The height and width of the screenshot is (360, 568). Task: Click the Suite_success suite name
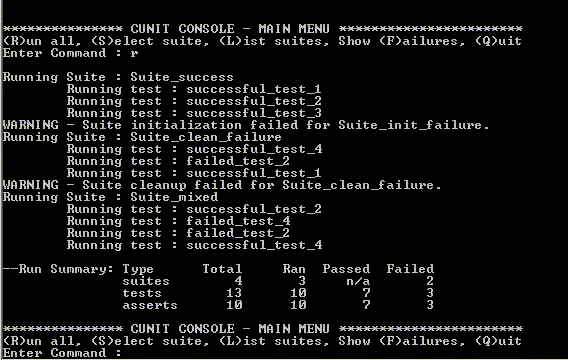182,78
